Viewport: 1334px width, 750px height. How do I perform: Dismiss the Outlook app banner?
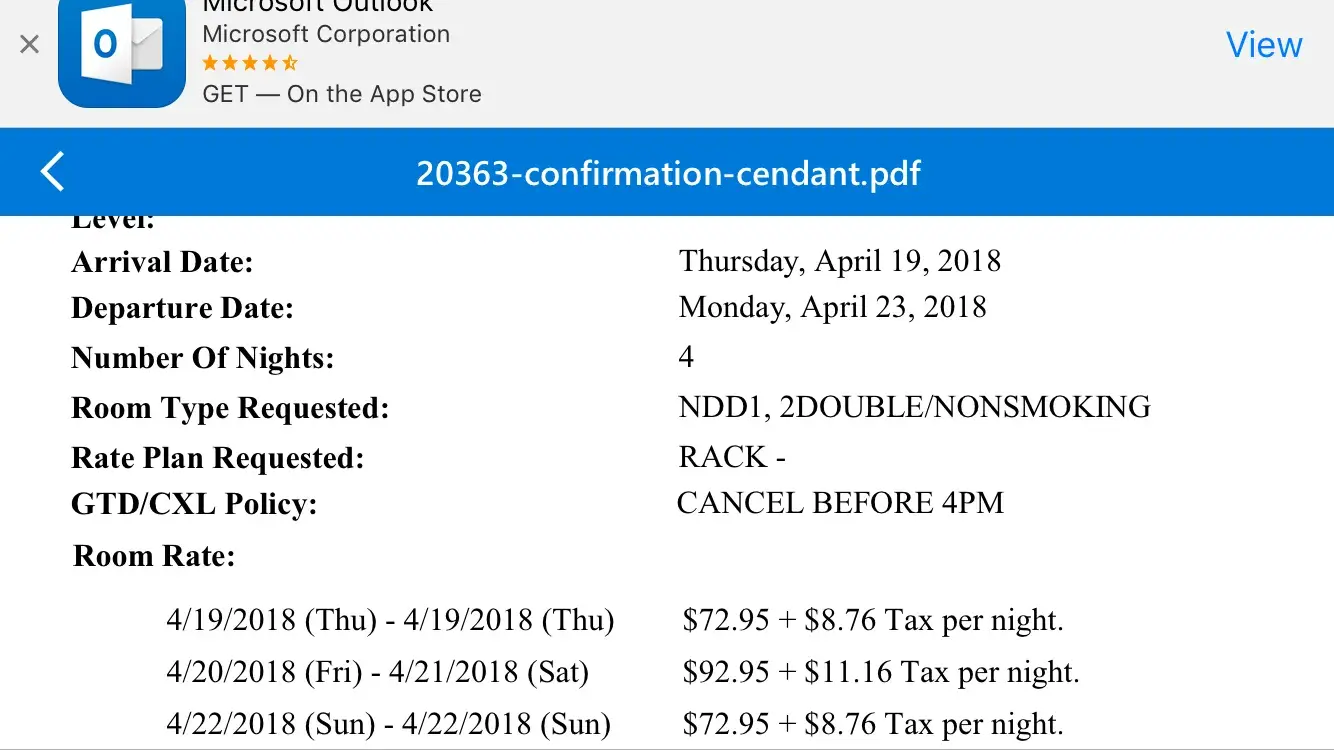coord(30,44)
